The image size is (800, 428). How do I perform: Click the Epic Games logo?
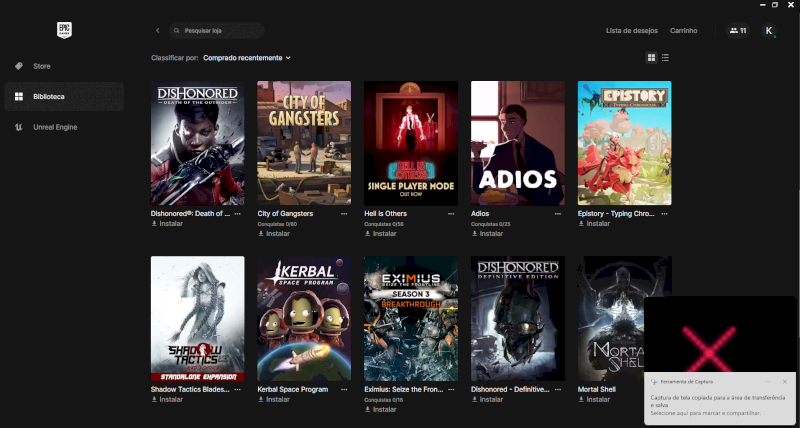click(x=64, y=31)
